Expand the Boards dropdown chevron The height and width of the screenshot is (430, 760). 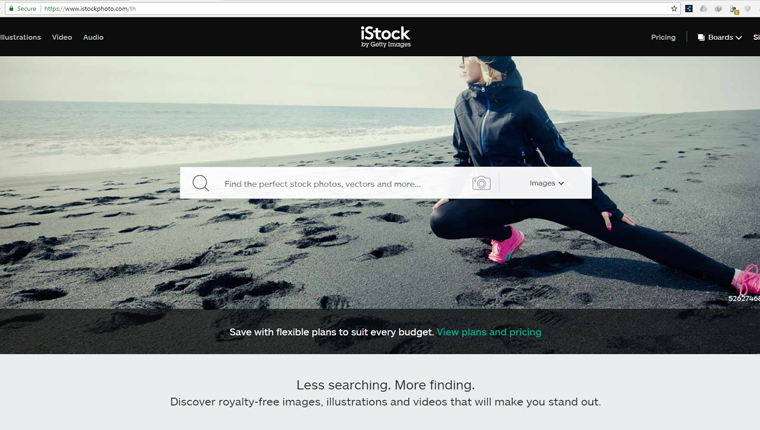739,38
